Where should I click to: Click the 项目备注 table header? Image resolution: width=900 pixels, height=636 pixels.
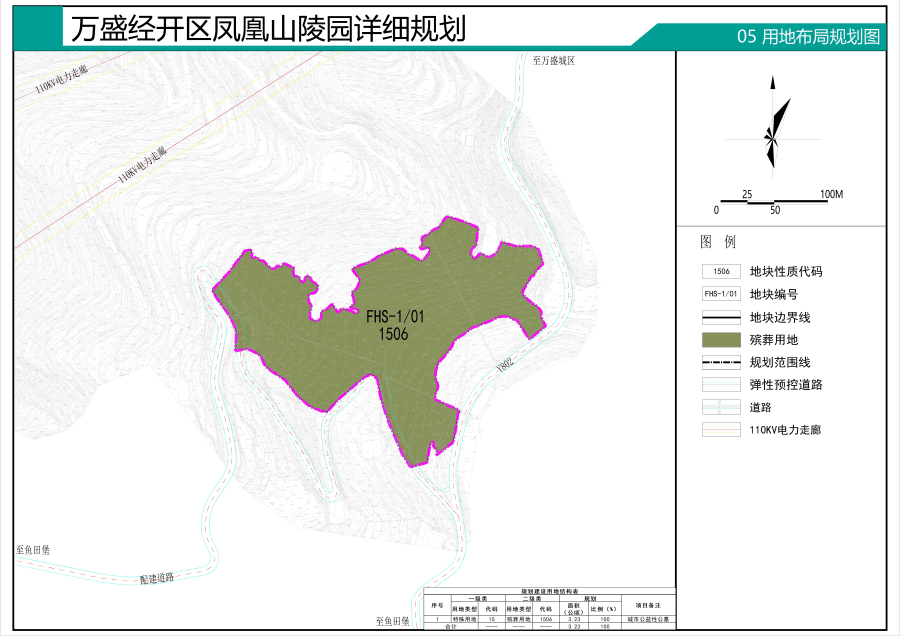click(x=648, y=605)
